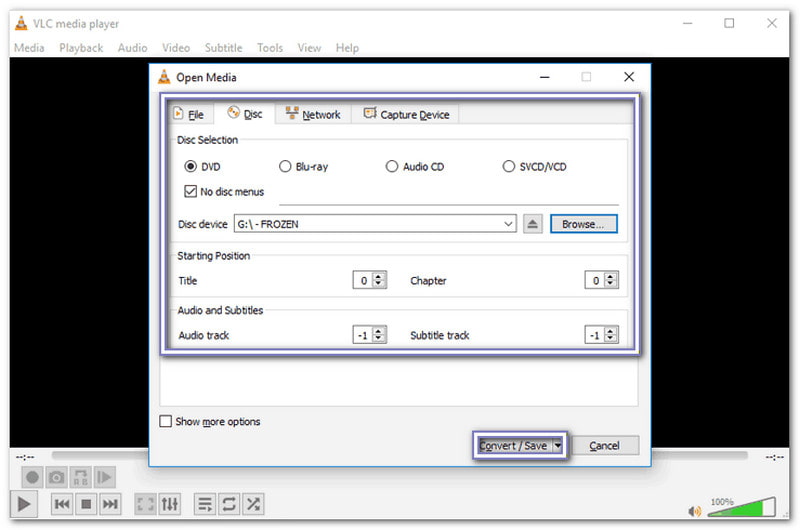Click the Browse... button

pyautogui.click(x=583, y=224)
